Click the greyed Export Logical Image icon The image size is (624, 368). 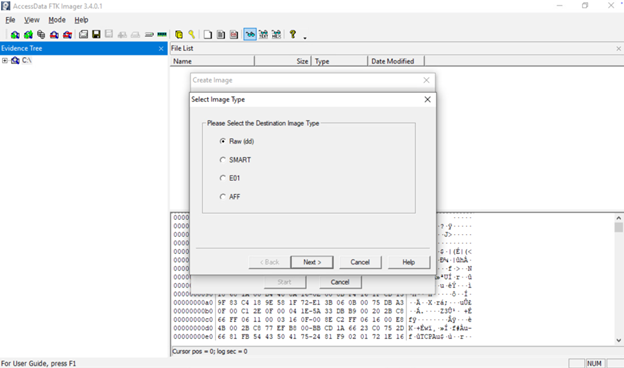(109, 34)
